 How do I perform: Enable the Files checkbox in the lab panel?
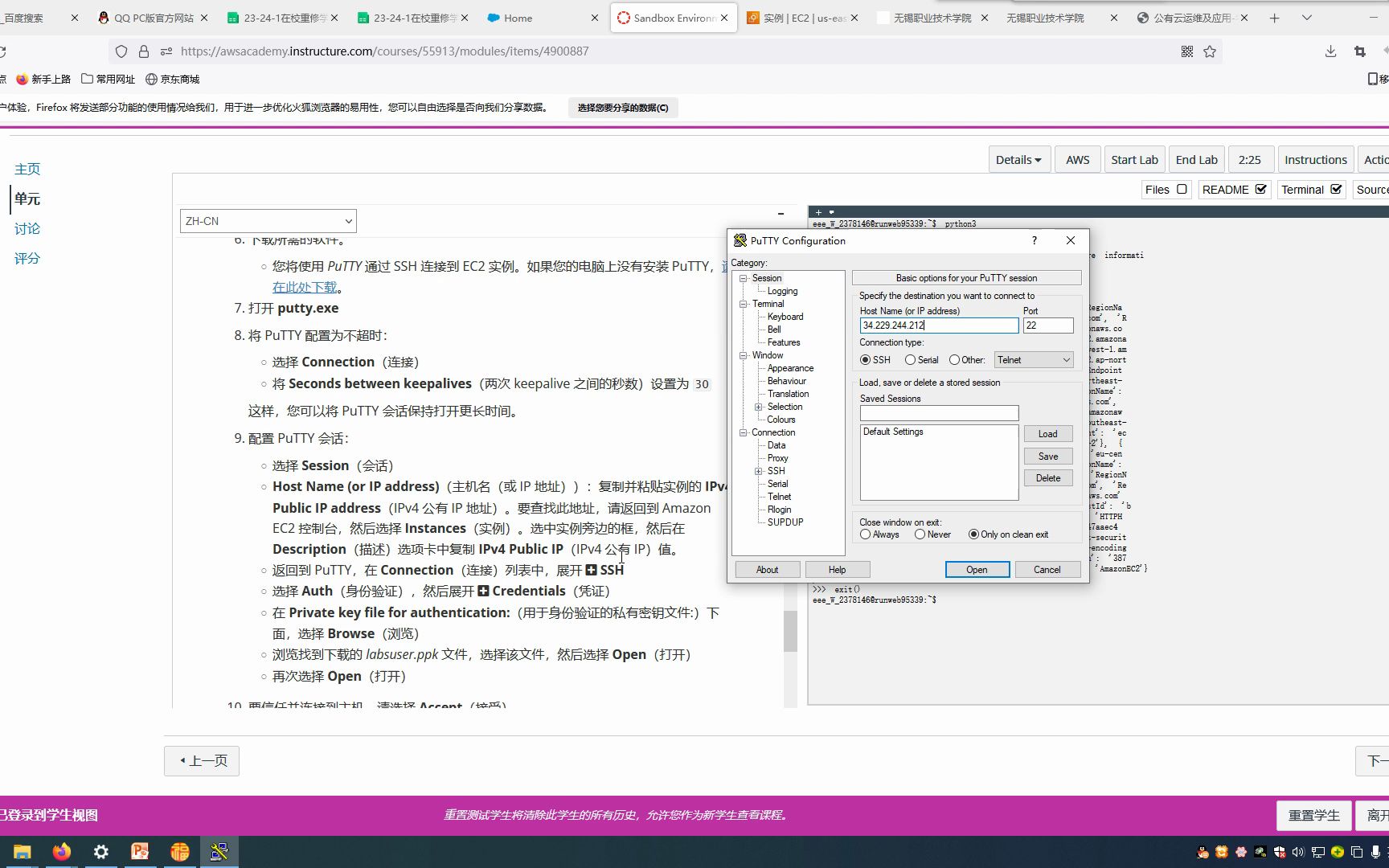(1182, 189)
